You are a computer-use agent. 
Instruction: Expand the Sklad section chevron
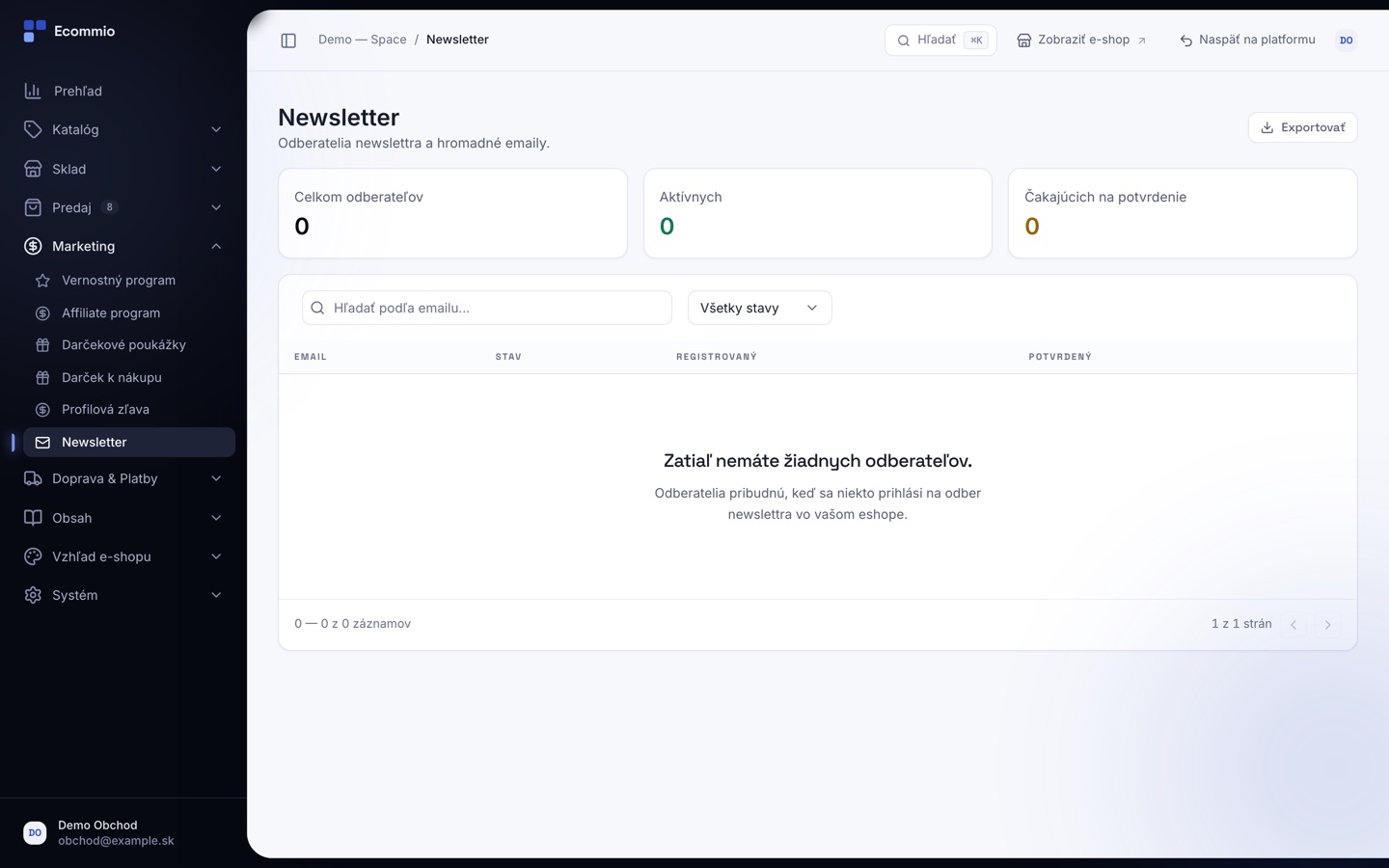(x=216, y=169)
